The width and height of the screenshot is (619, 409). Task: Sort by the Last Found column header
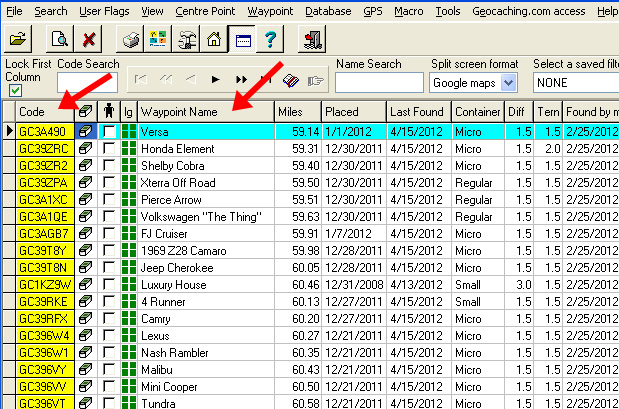click(x=419, y=112)
